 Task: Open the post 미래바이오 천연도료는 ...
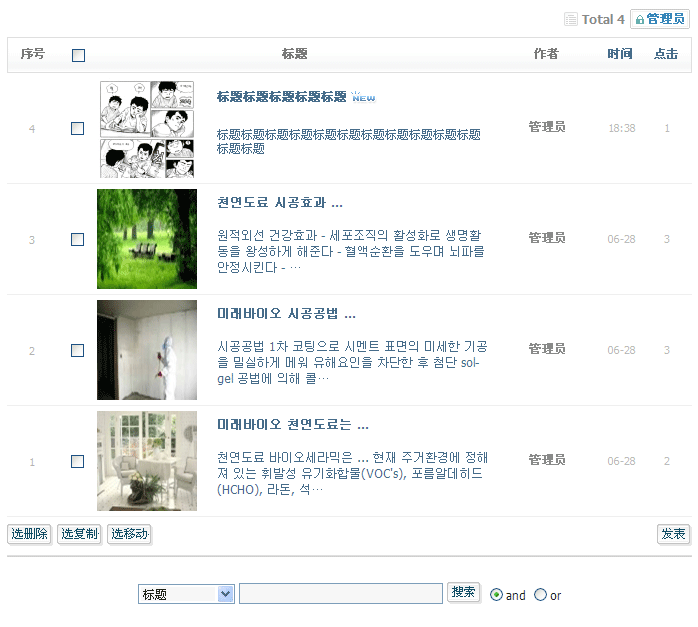292,425
